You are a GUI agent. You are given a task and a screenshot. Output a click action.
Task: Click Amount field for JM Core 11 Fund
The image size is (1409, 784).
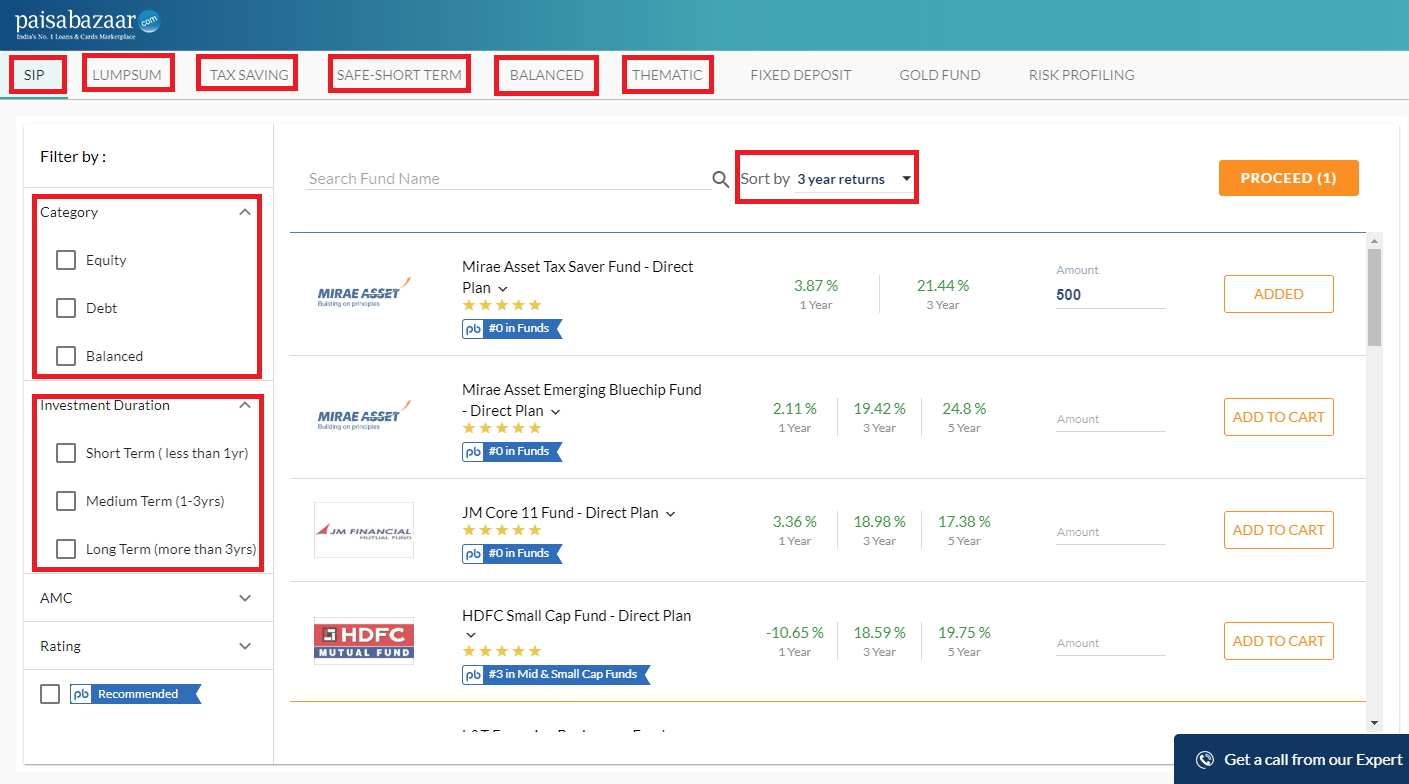click(1111, 532)
